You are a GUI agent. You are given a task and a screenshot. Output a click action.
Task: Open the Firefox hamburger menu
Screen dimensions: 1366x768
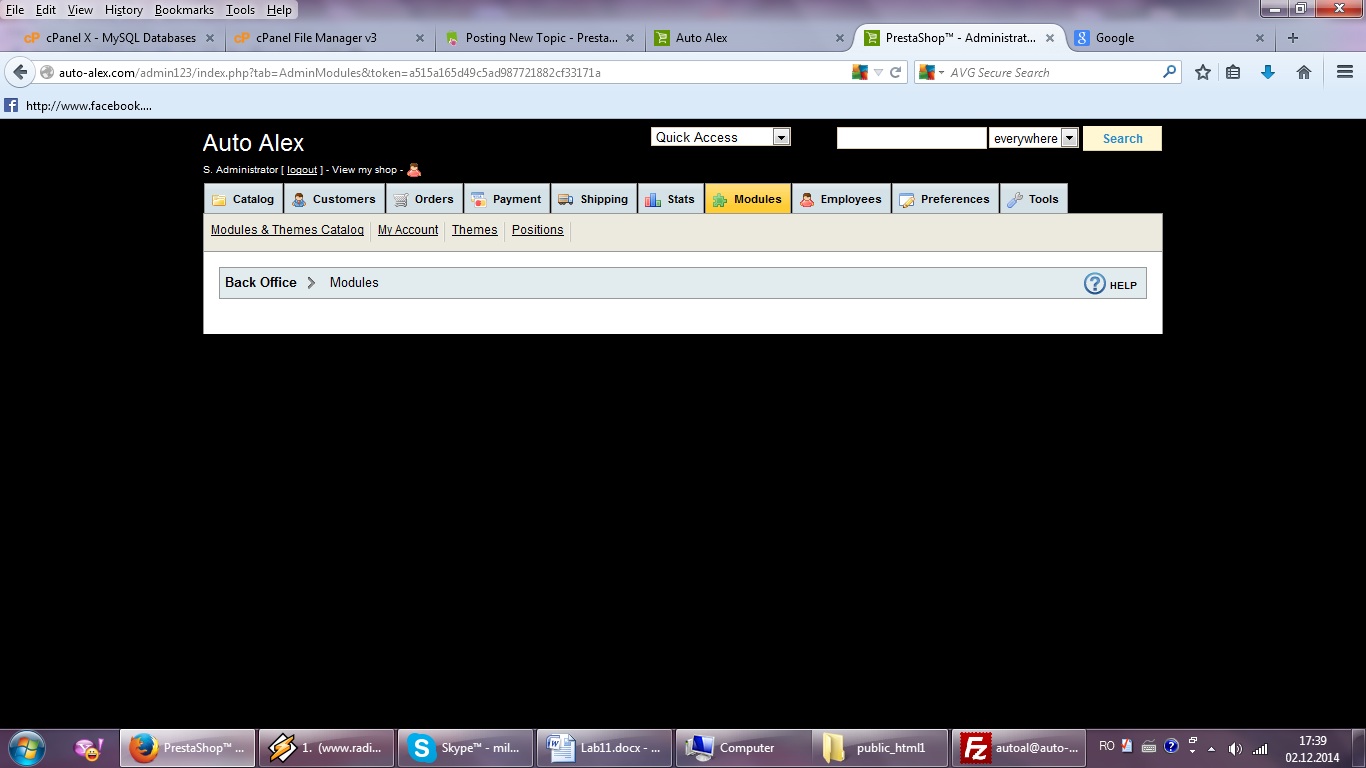(x=1345, y=72)
